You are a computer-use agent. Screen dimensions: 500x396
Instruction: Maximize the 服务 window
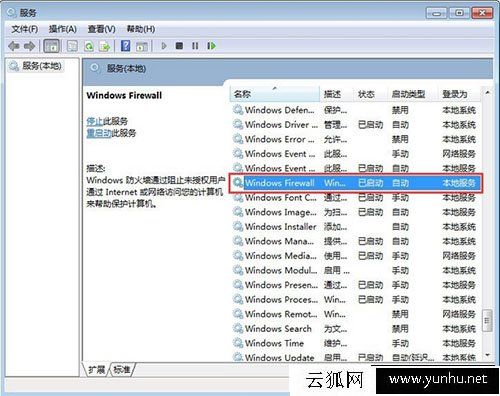coord(459,13)
